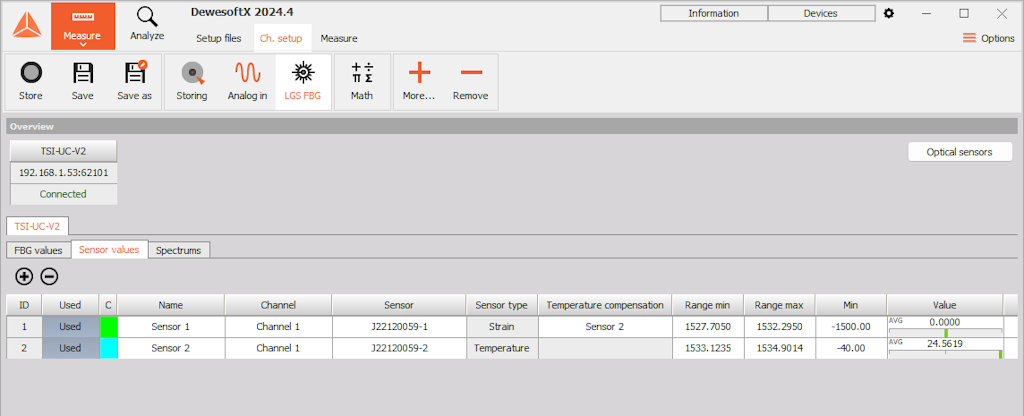
Task: Edit Range min value 1527.7050
Action: click(x=708, y=327)
